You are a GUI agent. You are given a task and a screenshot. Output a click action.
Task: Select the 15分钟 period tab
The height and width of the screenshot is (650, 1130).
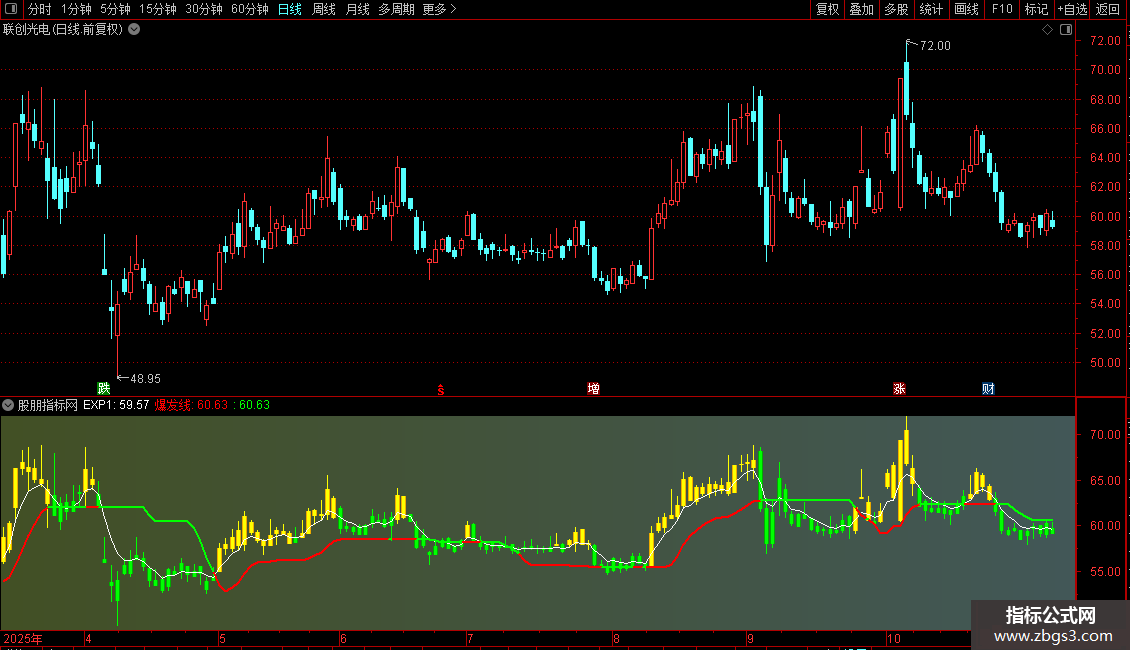[x=158, y=9]
